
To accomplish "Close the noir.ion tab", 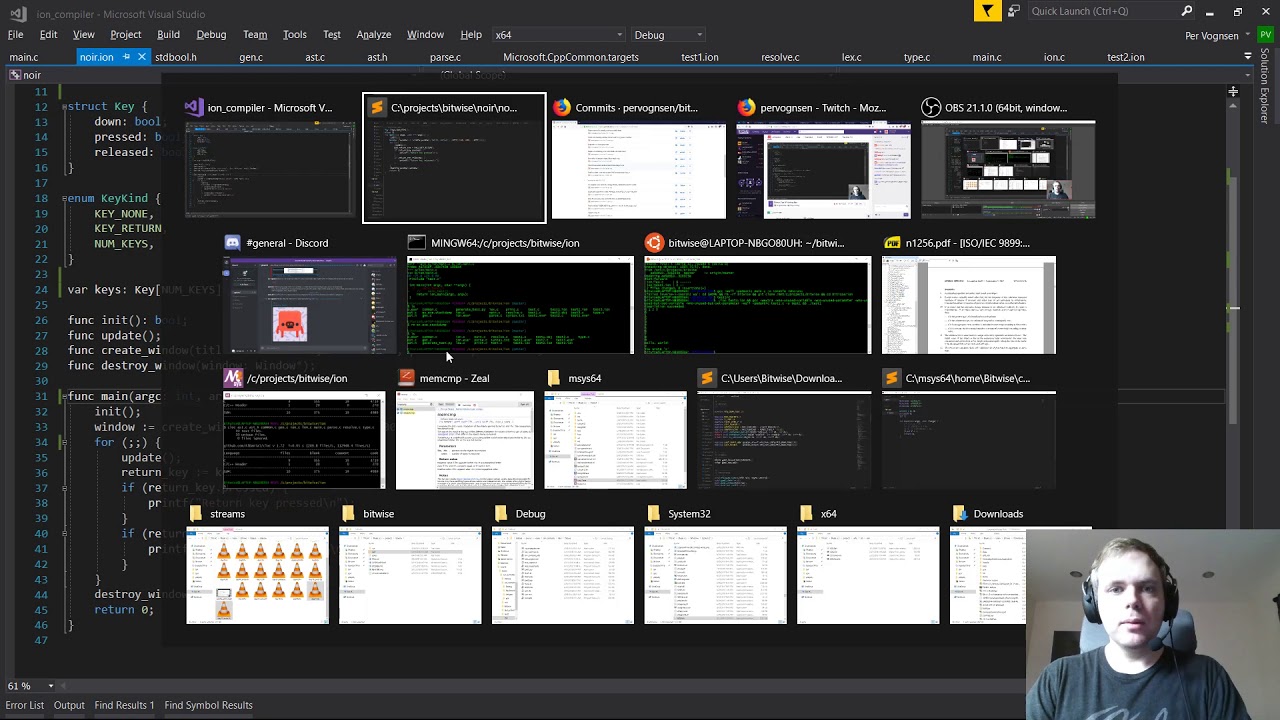I will click(x=142, y=57).
